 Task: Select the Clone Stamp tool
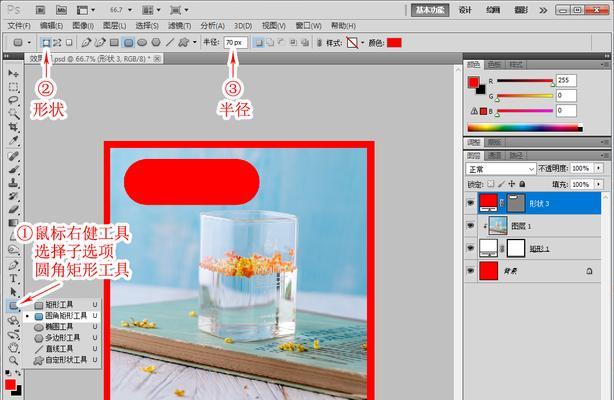pyautogui.click(x=13, y=183)
